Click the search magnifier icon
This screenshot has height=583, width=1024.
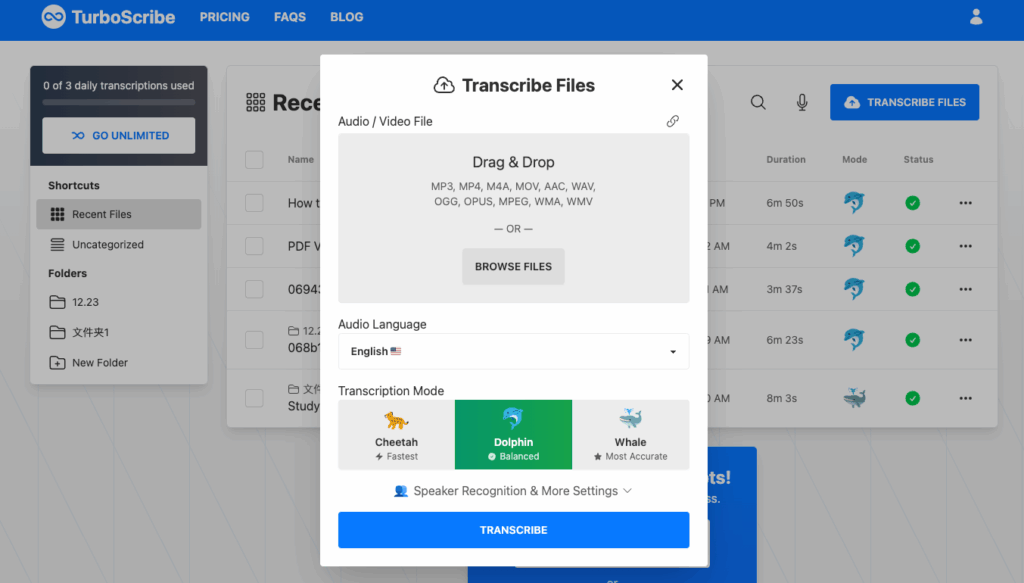758,102
